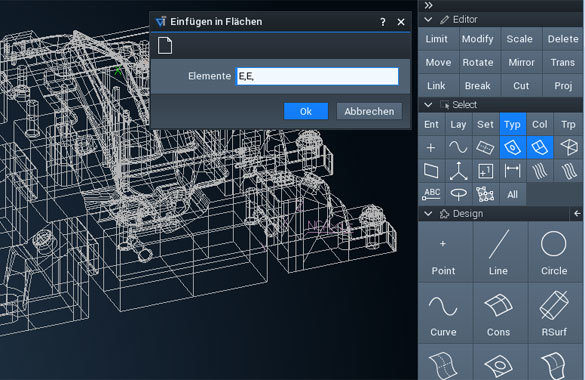Viewport: 585px width, 380px height.
Task: Toggle the ellipse lasso filter icon
Action: point(458,194)
